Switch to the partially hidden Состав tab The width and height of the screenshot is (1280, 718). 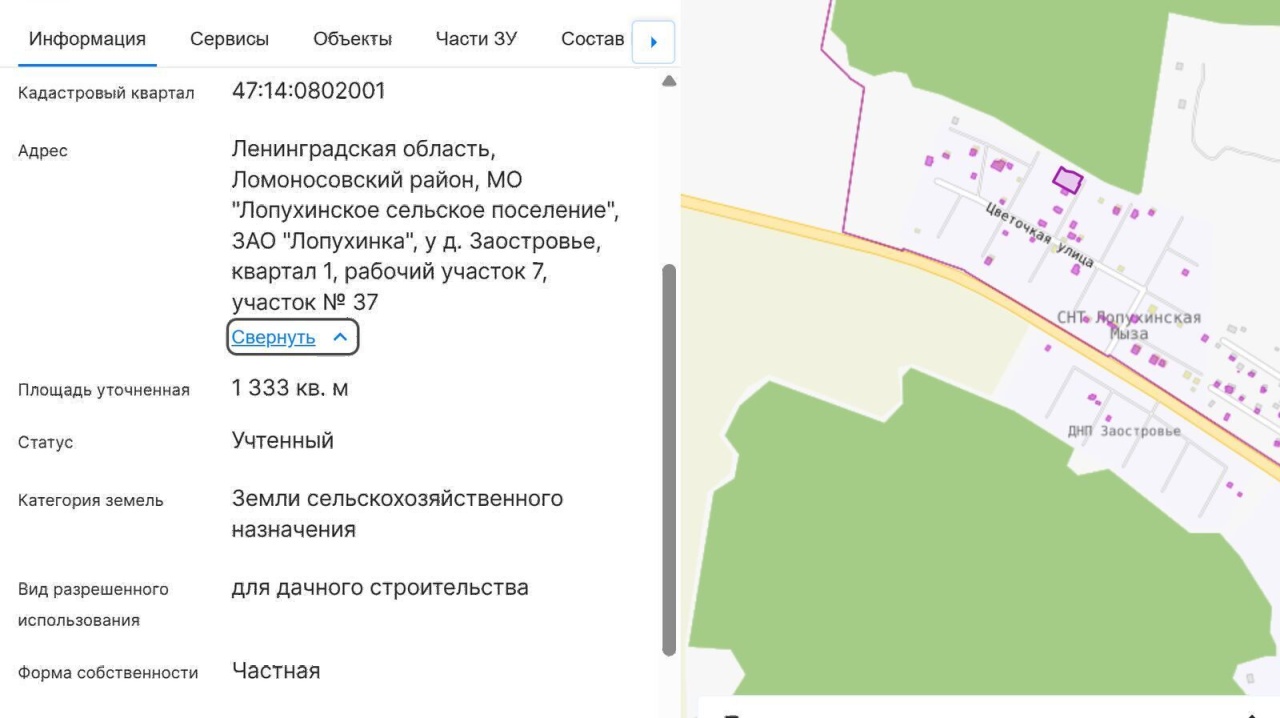pos(592,40)
